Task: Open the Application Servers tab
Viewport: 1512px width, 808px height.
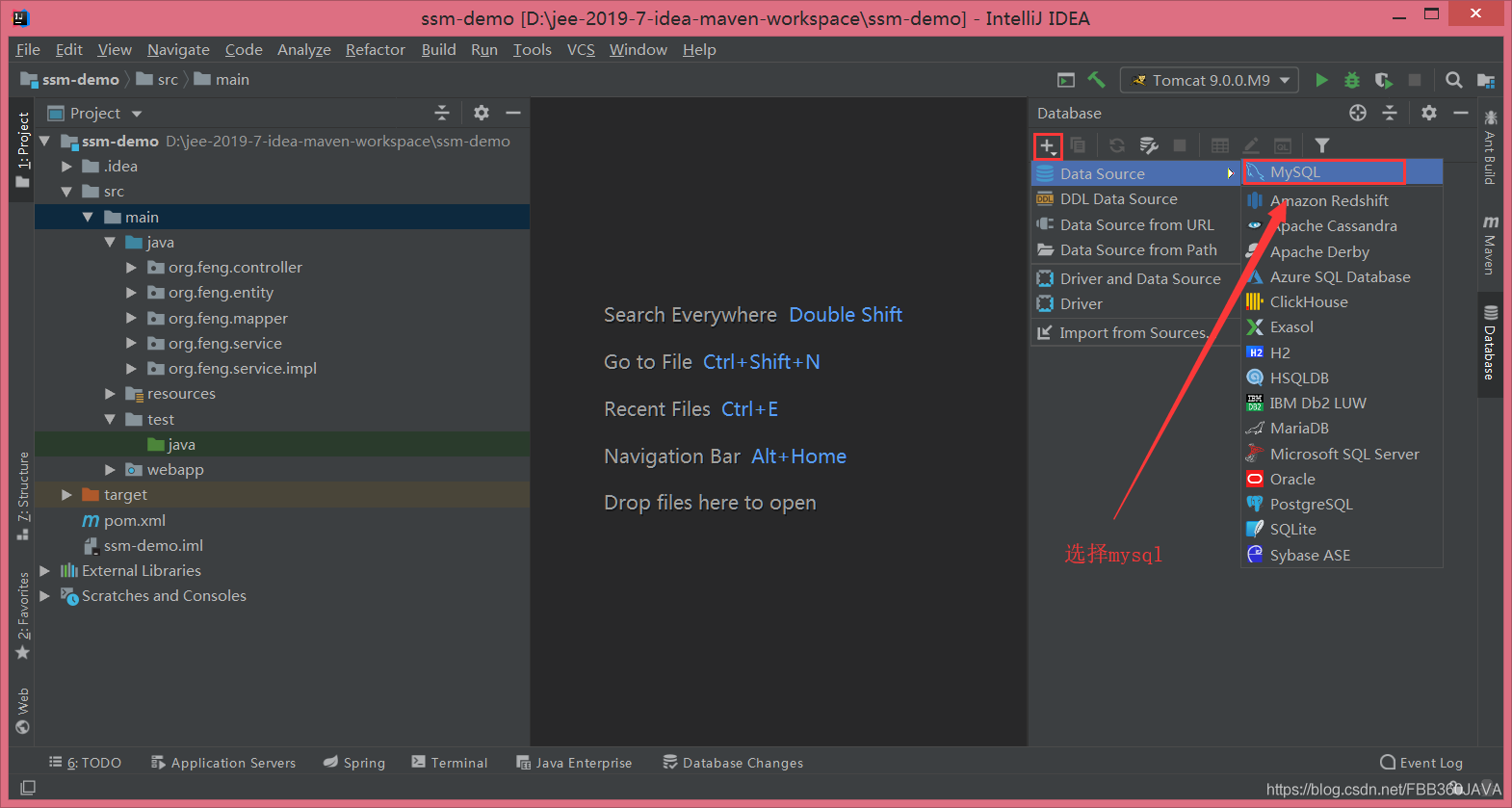Action: 223,762
